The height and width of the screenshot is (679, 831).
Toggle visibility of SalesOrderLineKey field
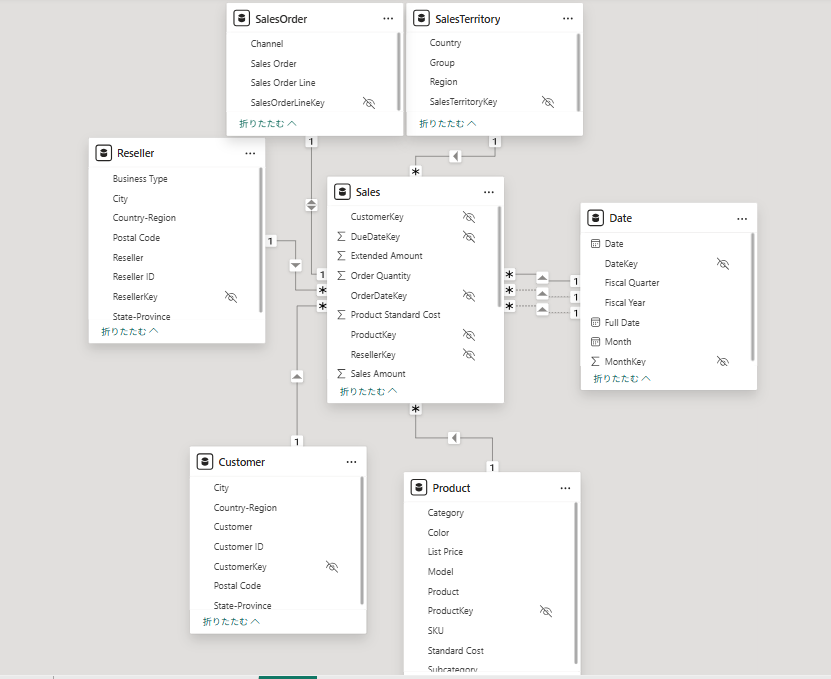(x=369, y=103)
